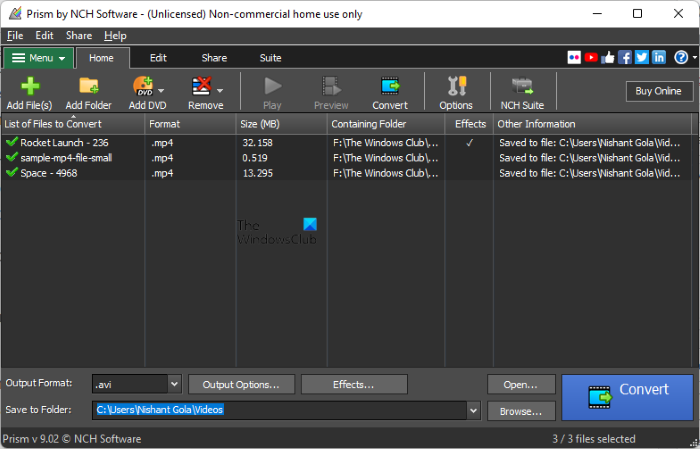Click the Open... button
The width and height of the screenshot is (700, 449).
[521, 384]
